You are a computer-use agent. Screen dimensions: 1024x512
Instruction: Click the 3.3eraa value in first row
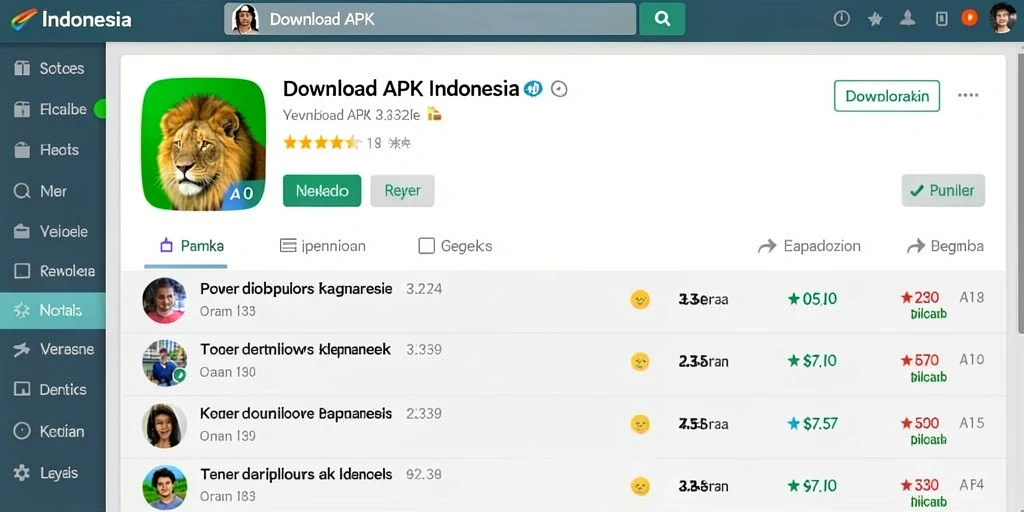(x=703, y=300)
